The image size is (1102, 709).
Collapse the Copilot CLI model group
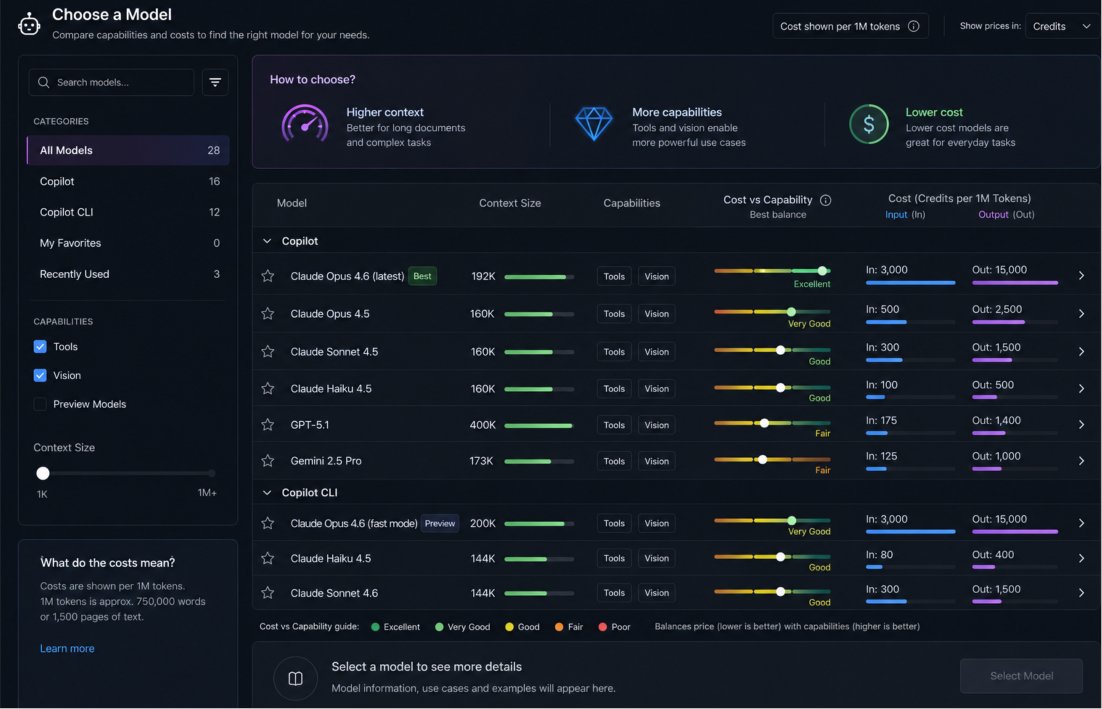tap(267, 493)
